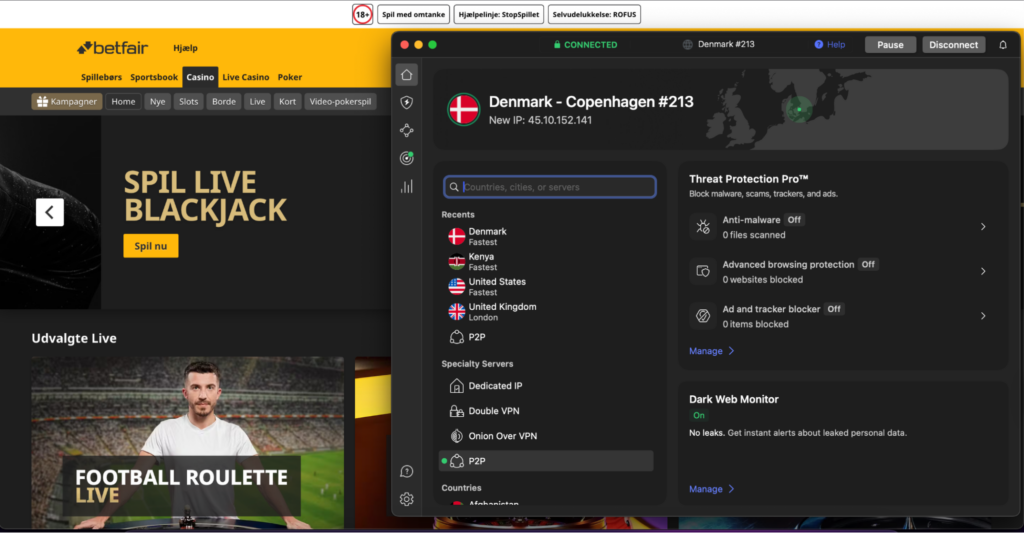Viewport: 1024px width, 533px height.
Task: Click search magnifier icon in server field
Action: click(x=454, y=187)
